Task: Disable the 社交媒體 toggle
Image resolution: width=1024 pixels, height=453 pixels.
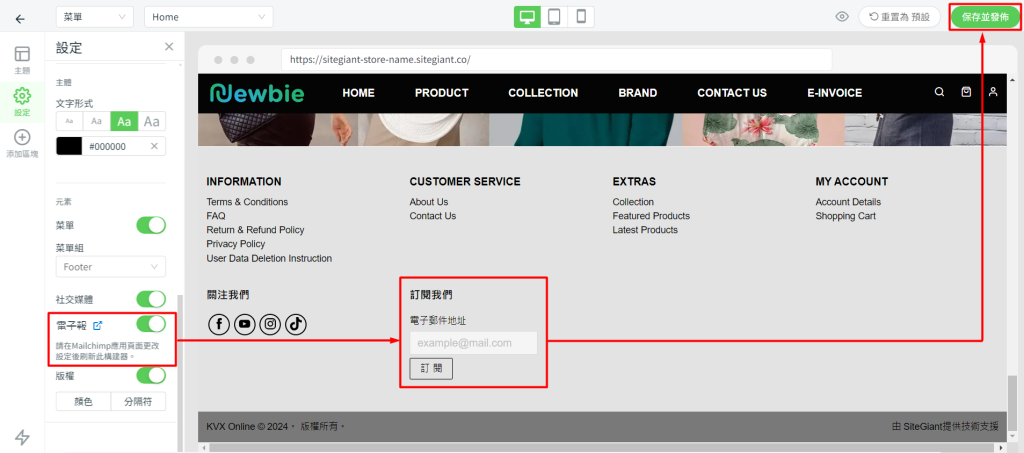Action: (x=151, y=299)
